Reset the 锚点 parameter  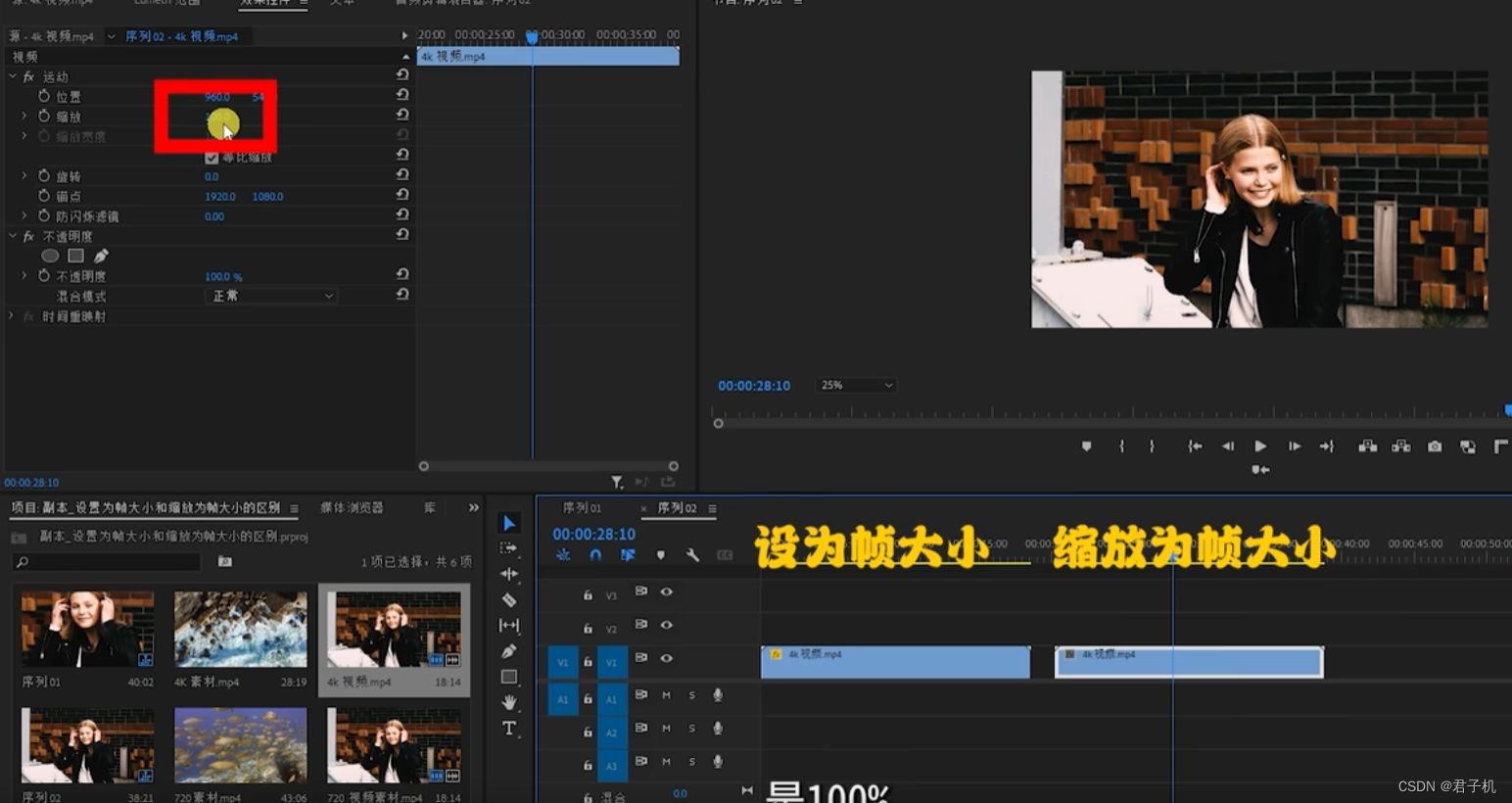click(402, 195)
